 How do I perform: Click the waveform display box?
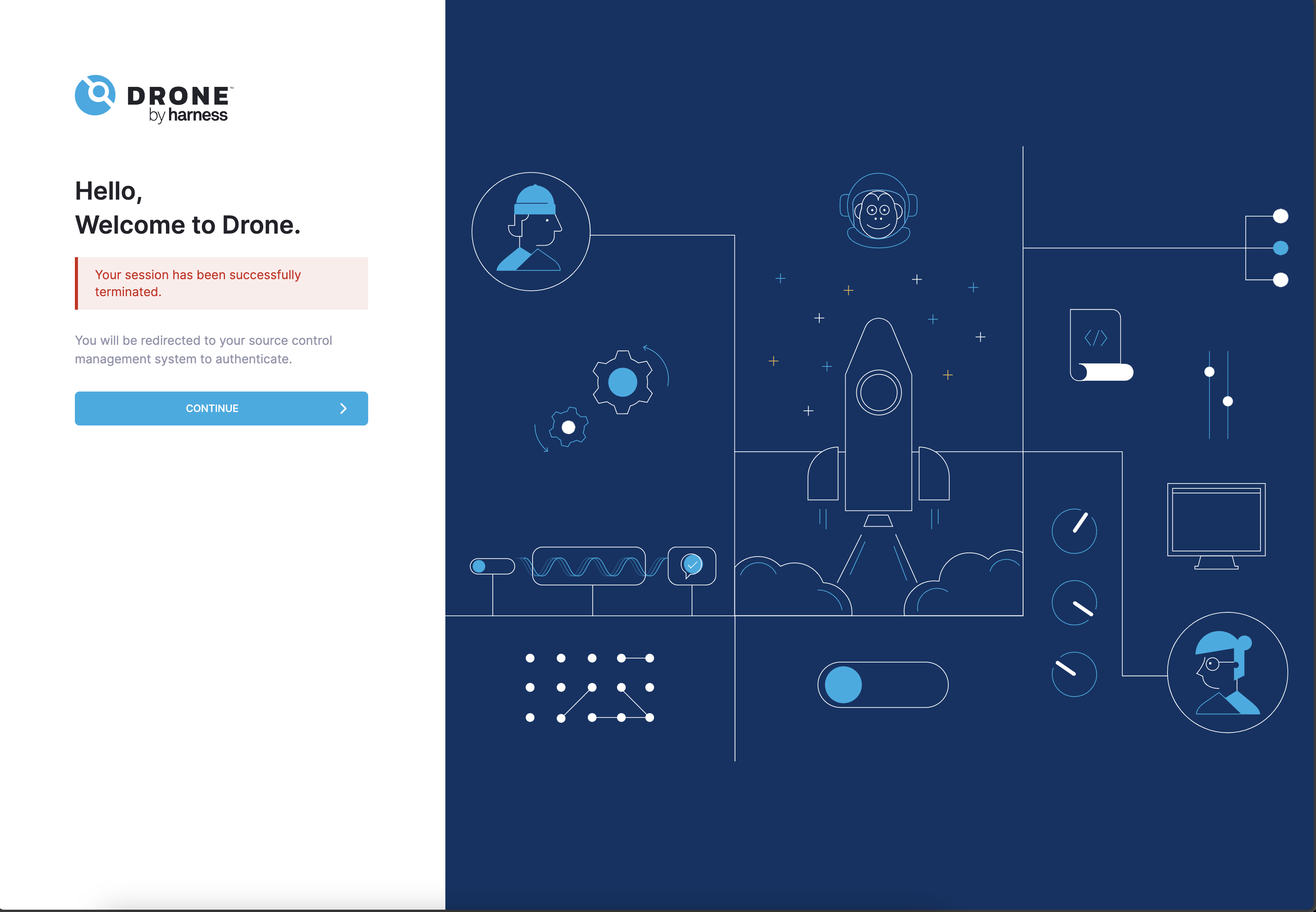tap(589, 566)
